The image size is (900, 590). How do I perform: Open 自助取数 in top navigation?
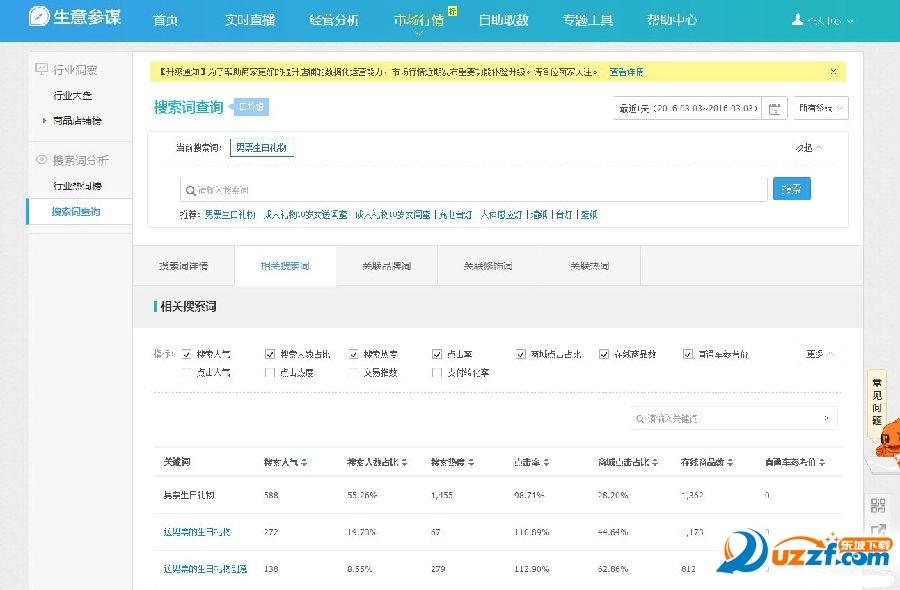point(503,20)
